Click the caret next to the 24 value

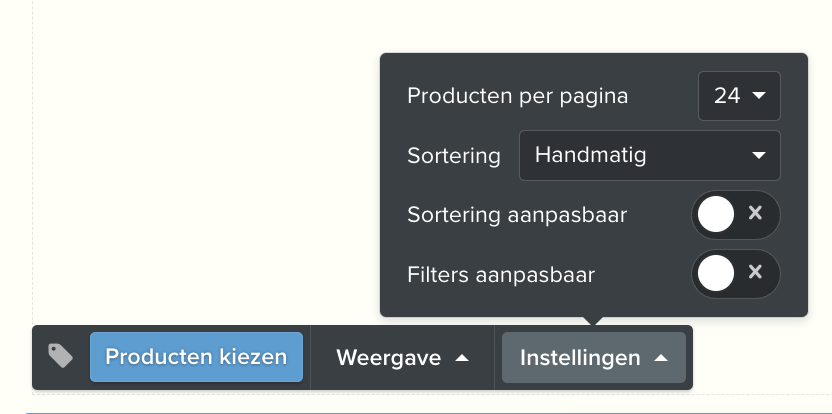tap(759, 96)
